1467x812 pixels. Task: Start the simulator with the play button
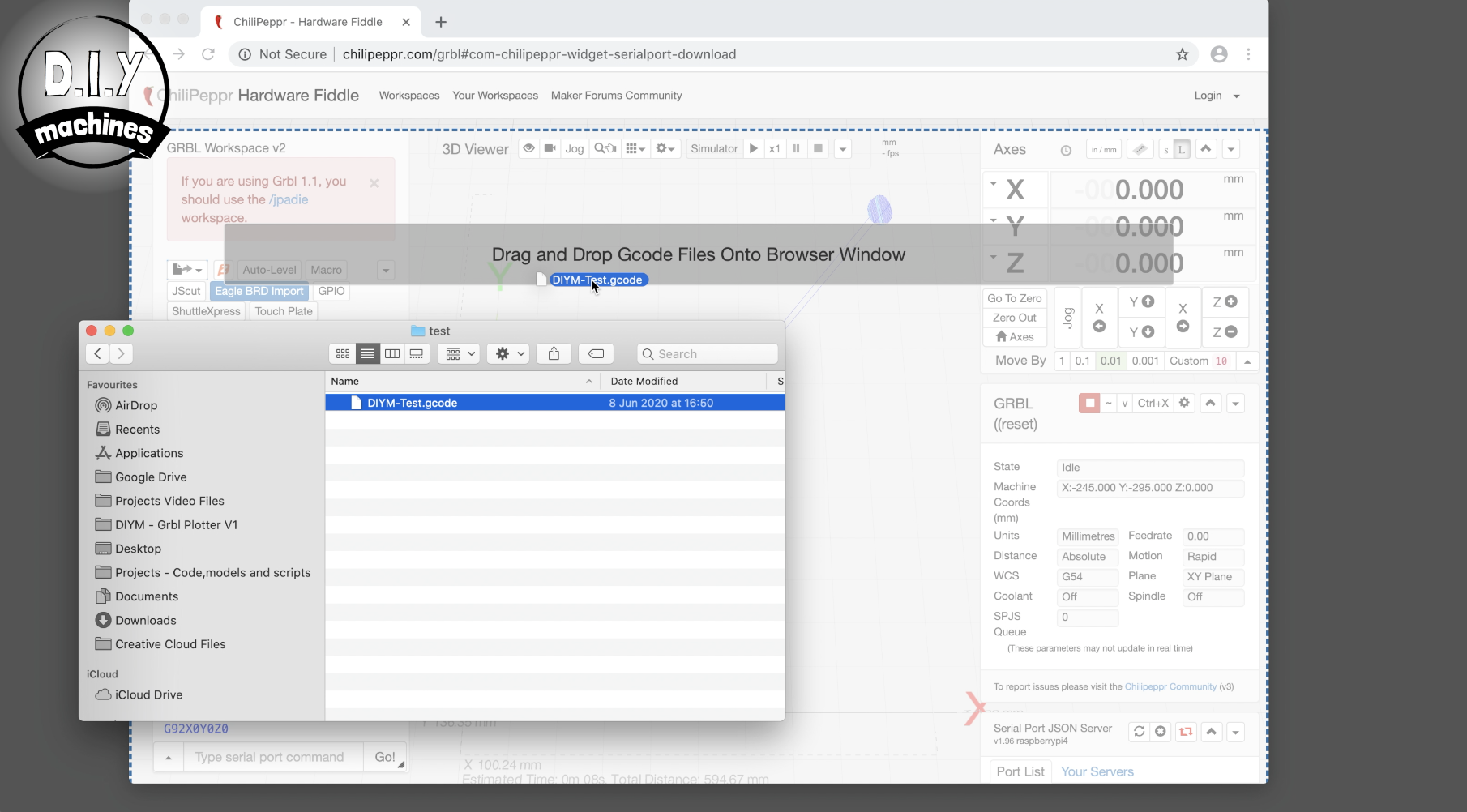click(x=754, y=148)
